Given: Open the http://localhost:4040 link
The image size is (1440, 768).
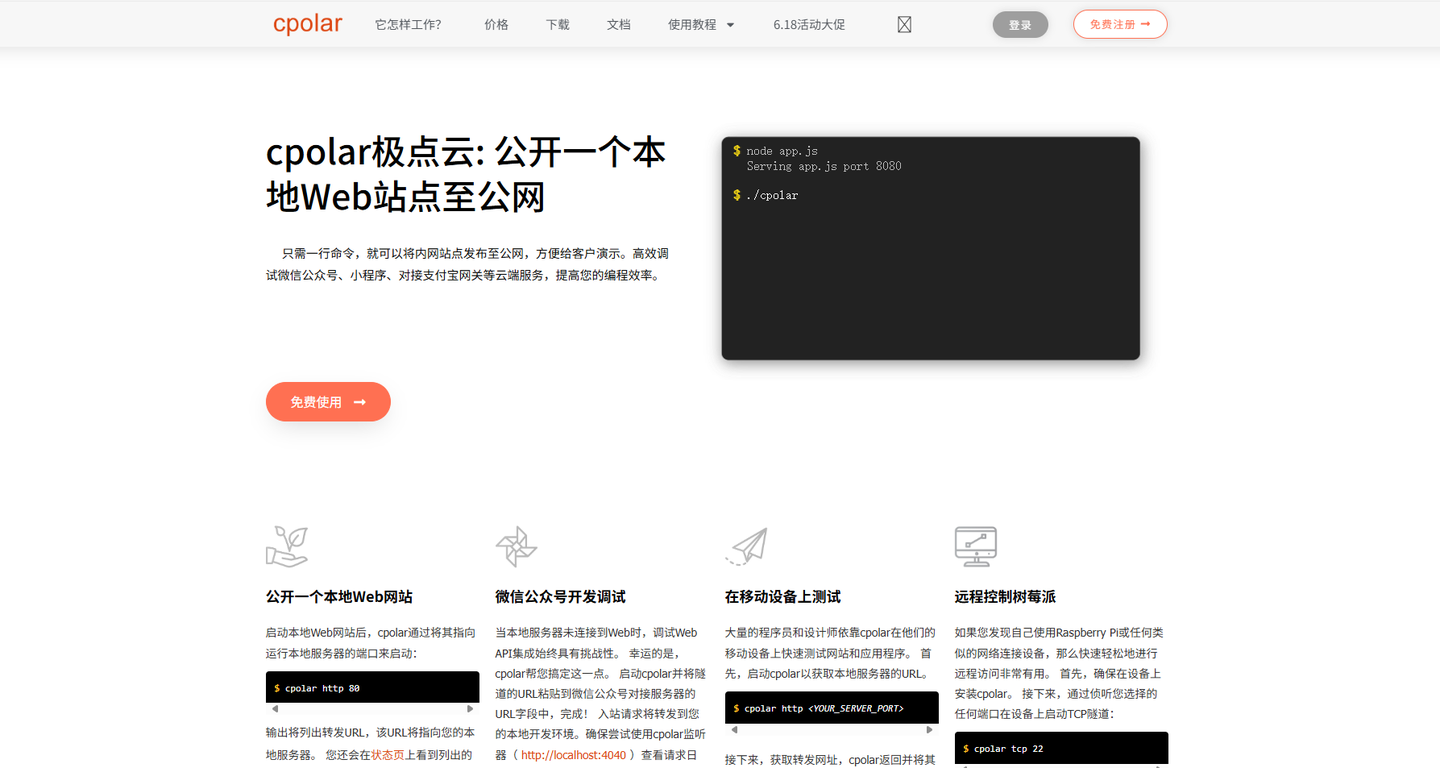Looking at the screenshot, I should coord(572,756).
